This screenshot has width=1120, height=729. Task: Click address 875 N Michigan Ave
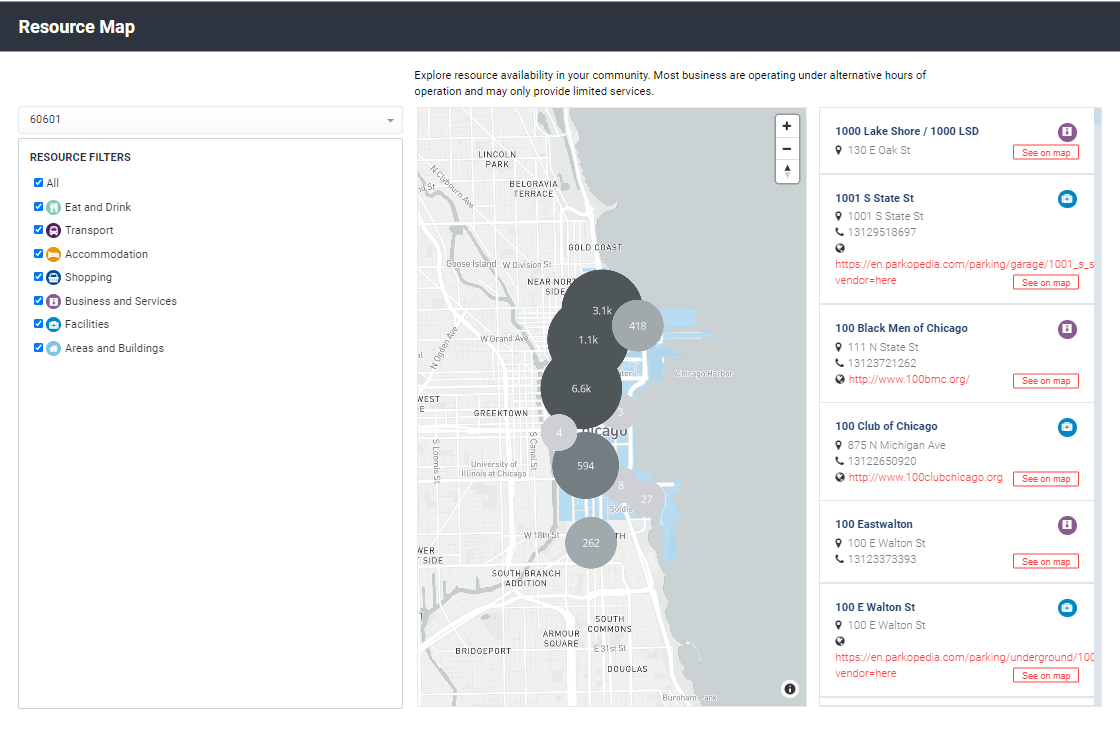[x=896, y=446]
